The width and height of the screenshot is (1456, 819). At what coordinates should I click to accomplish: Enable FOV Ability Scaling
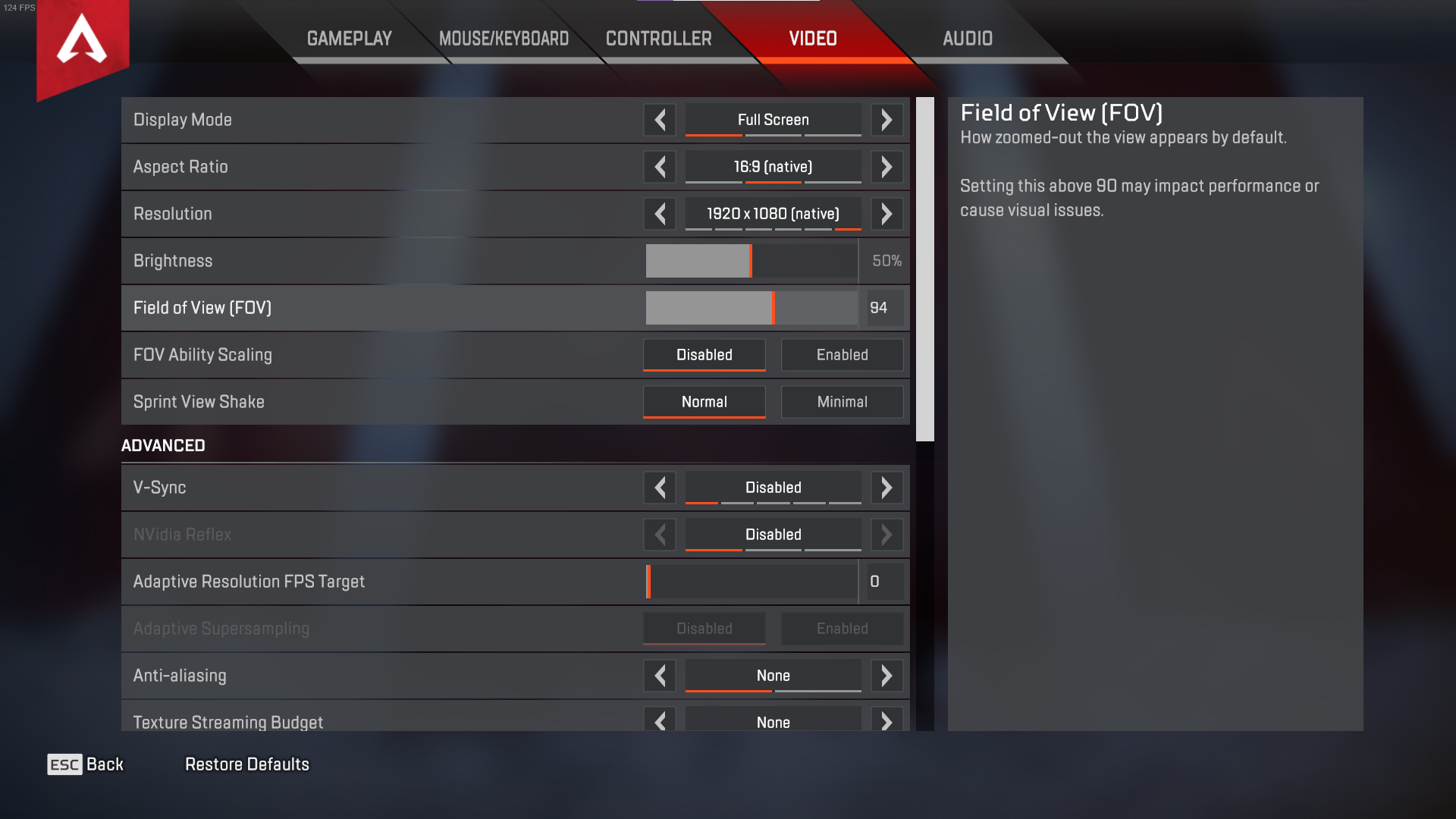click(841, 354)
